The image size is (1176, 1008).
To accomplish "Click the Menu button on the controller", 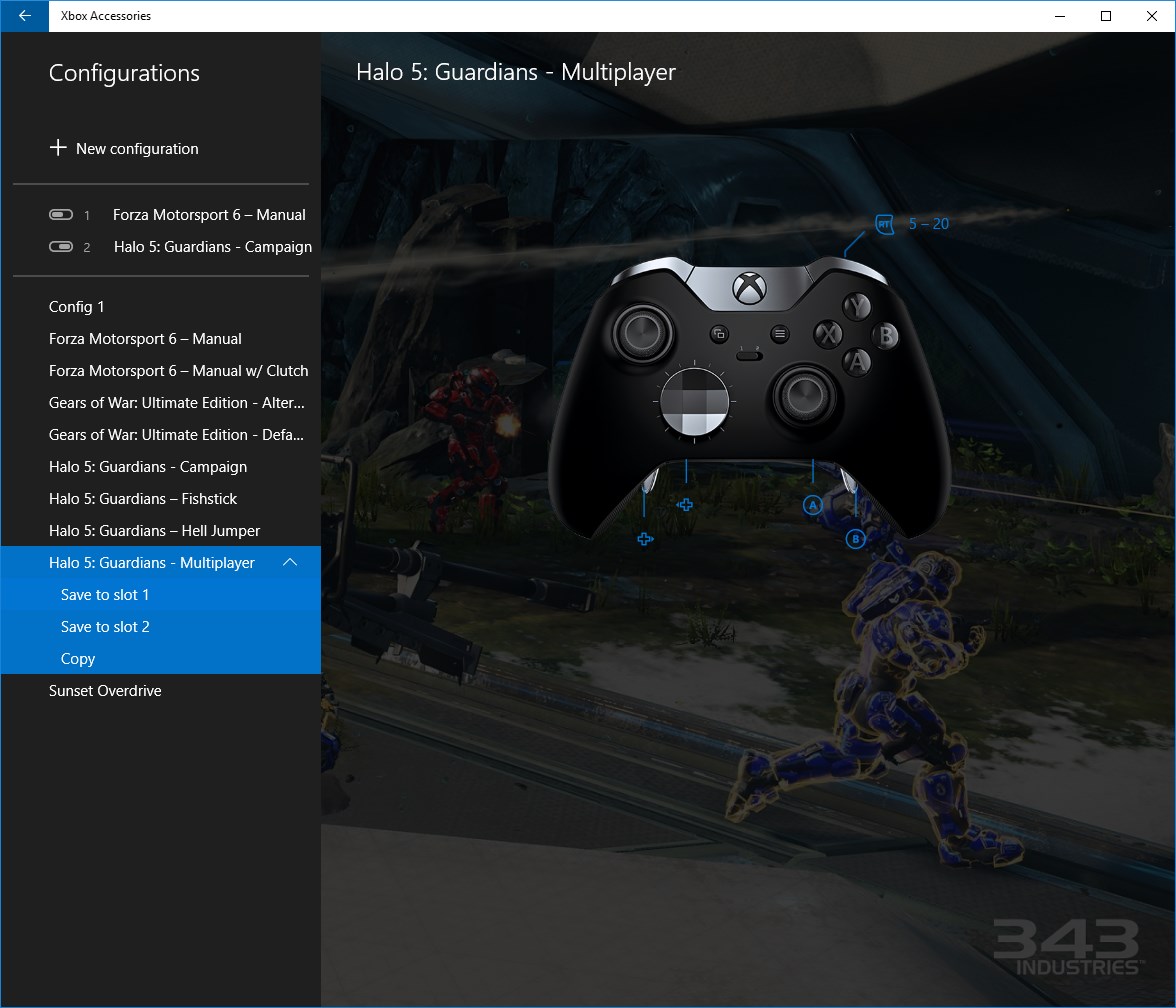I will (779, 334).
